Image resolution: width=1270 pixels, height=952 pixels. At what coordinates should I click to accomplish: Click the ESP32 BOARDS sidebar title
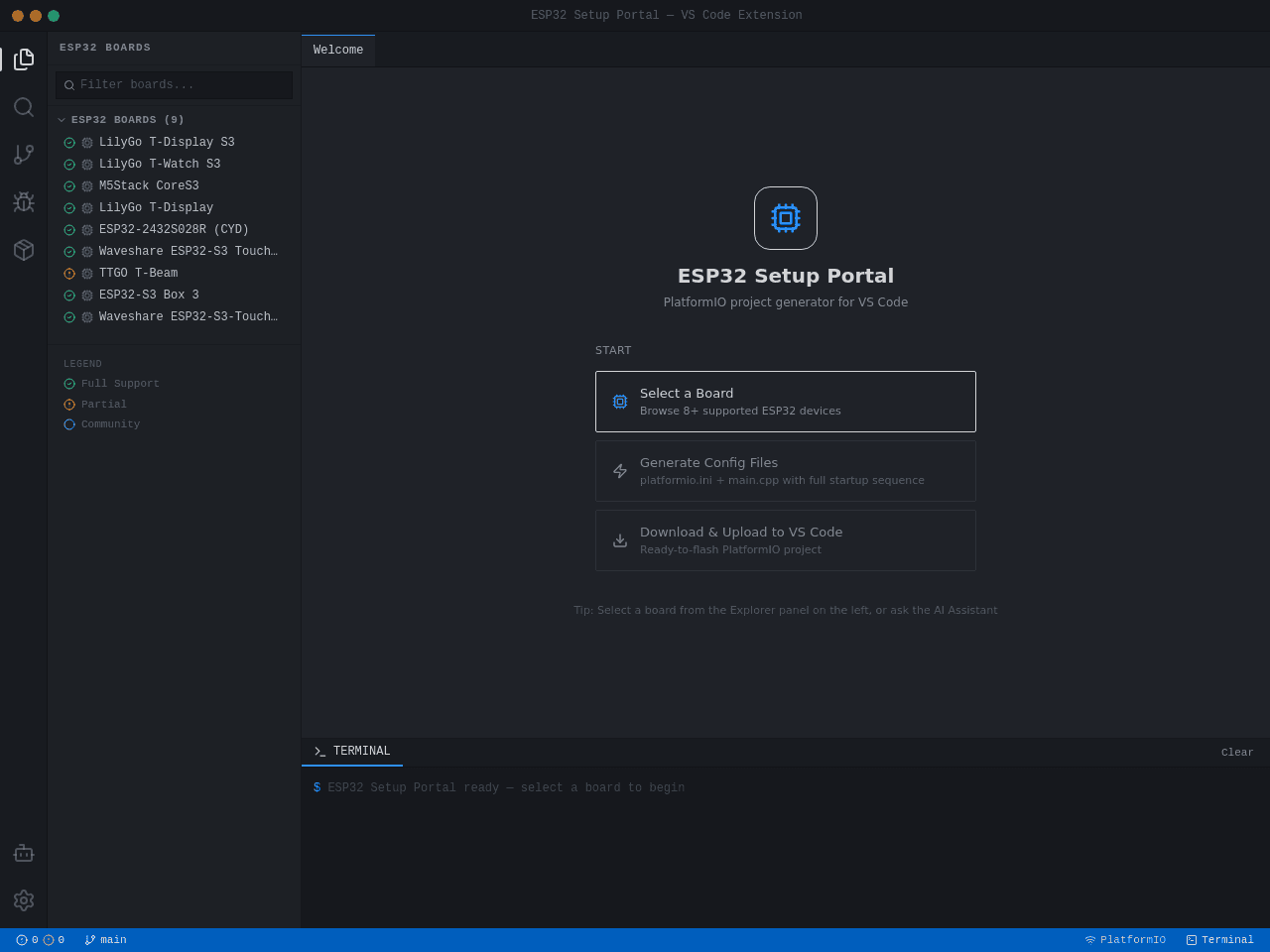tap(105, 48)
